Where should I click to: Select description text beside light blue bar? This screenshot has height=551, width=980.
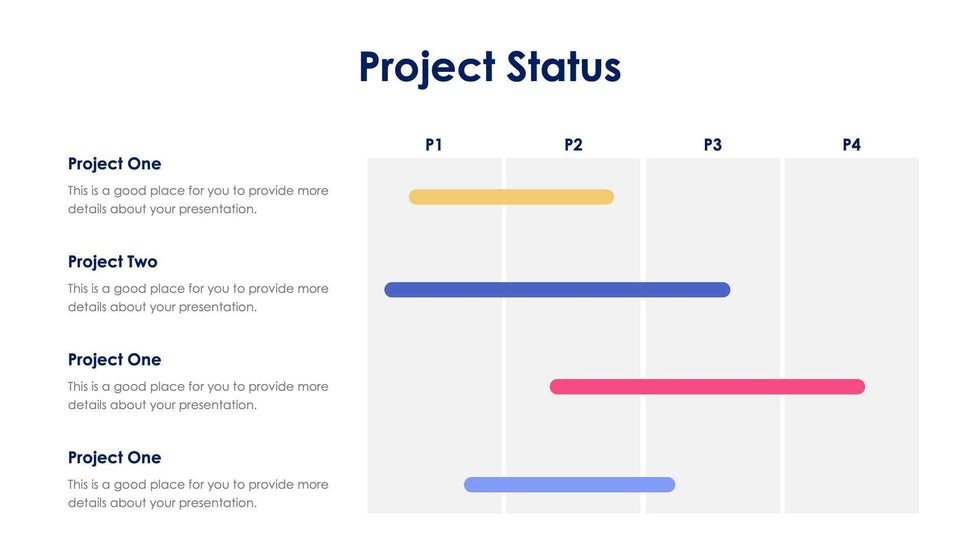pyautogui.click(x=198, y=494)
